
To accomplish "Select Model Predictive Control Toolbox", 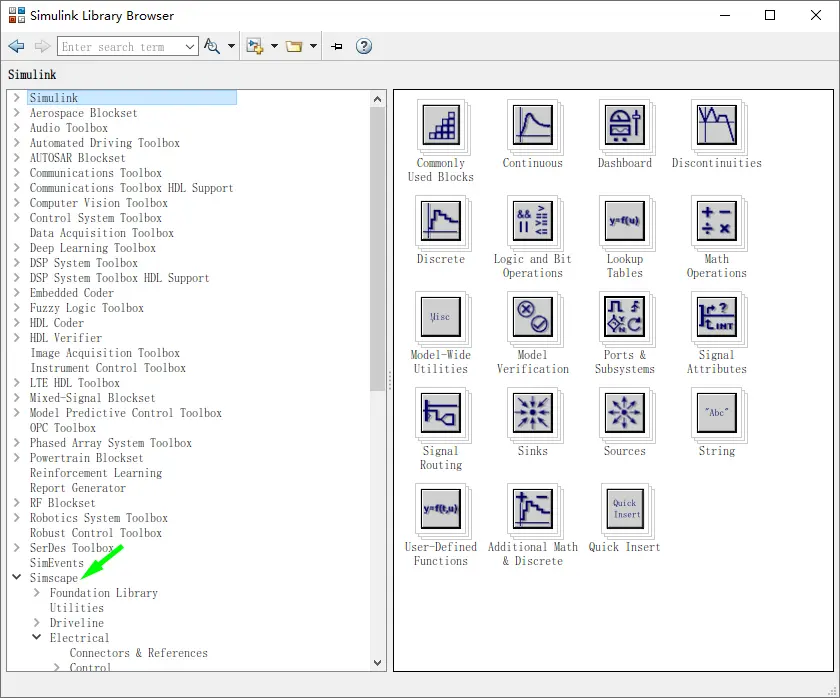I will pos(125,413).
